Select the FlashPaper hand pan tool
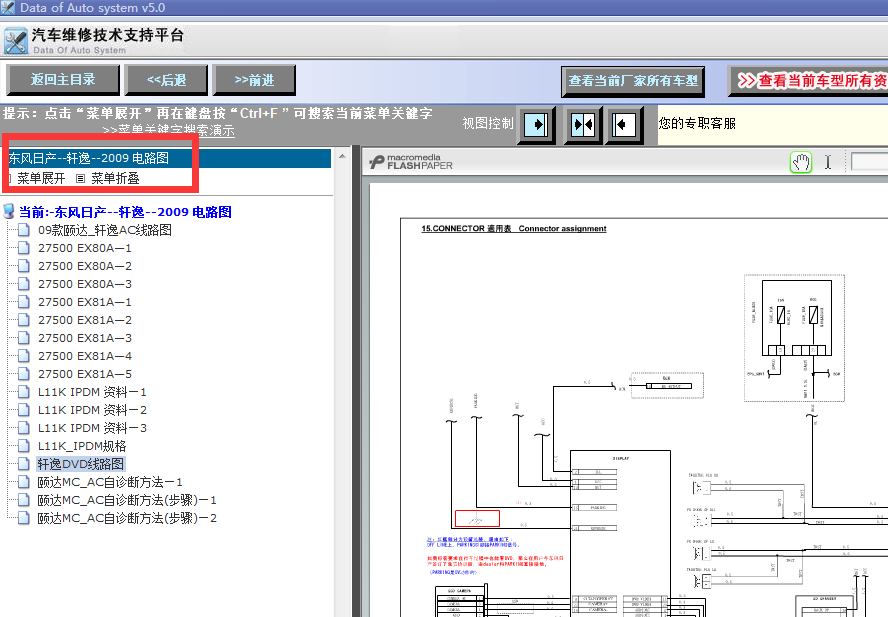The height and width of the screenshot is (617, 888). (x=801, y=163)
